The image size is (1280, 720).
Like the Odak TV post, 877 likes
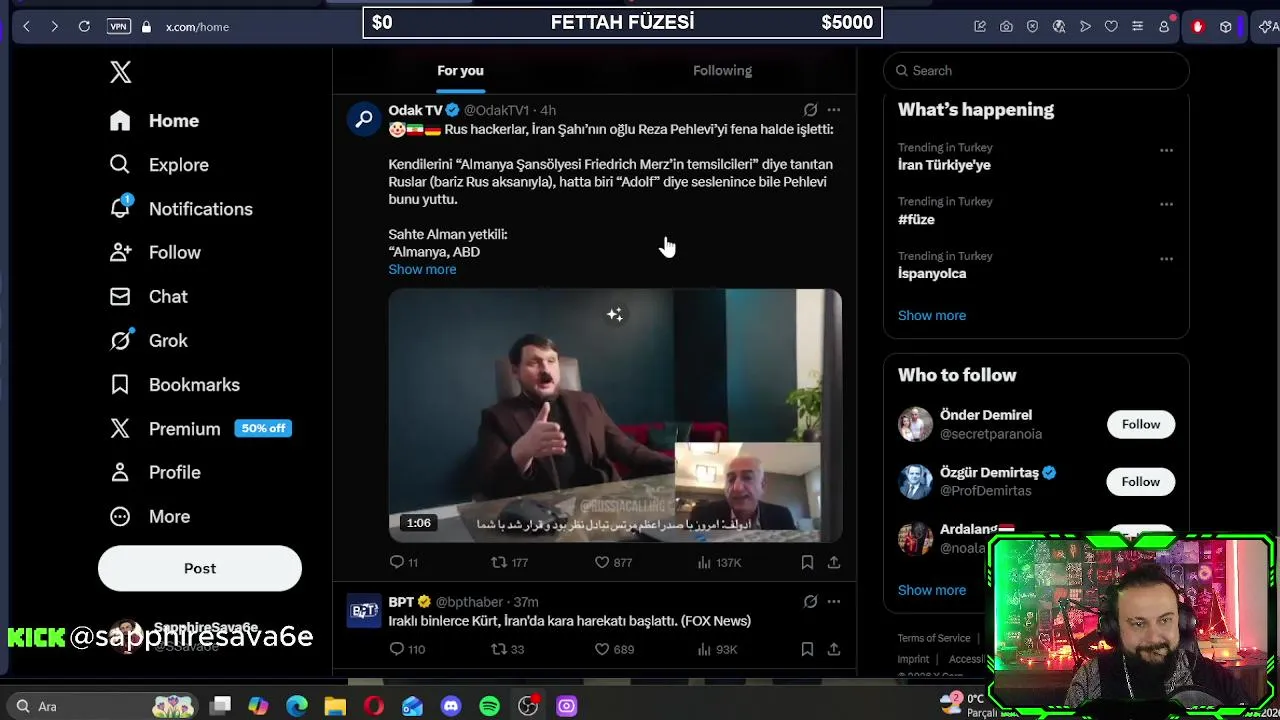613,563
